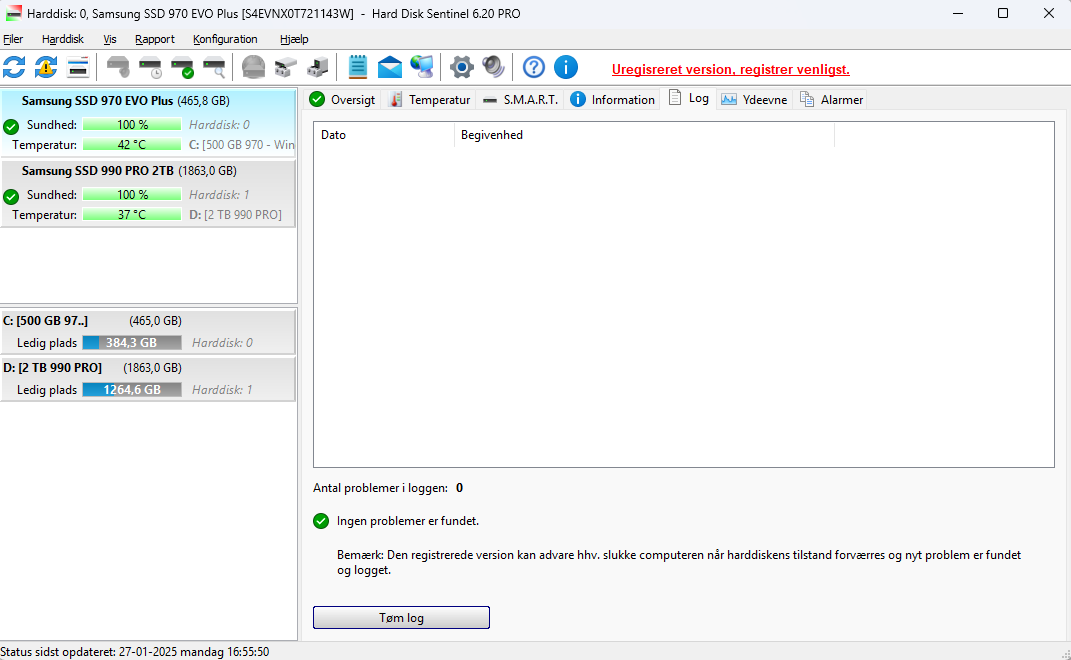Viewport: 1071px width, 660px height.
Task: Click the 37 °C temperature bar
Action: [x=132, y=215]
